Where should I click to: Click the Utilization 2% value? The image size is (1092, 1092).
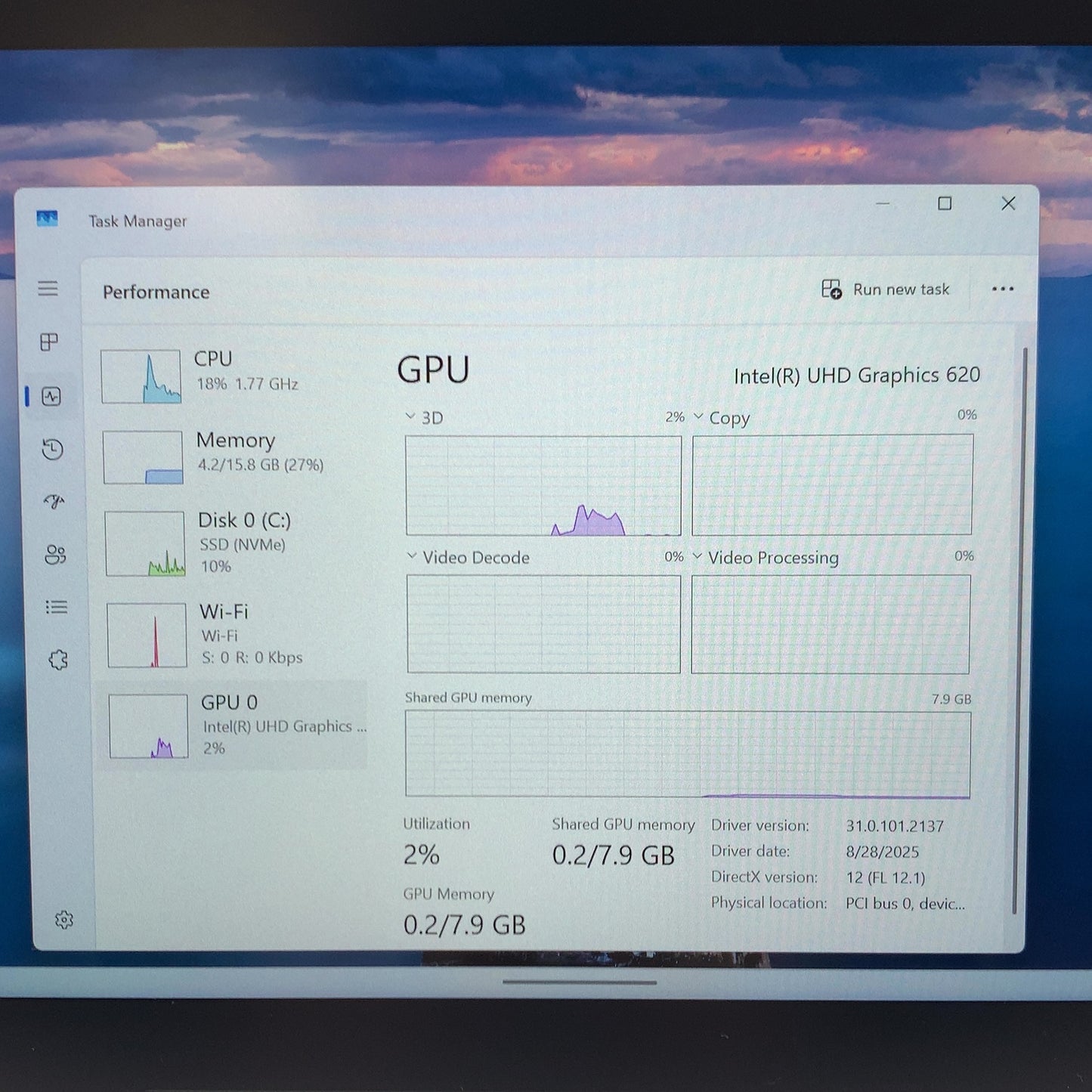[x=421, y=855]
